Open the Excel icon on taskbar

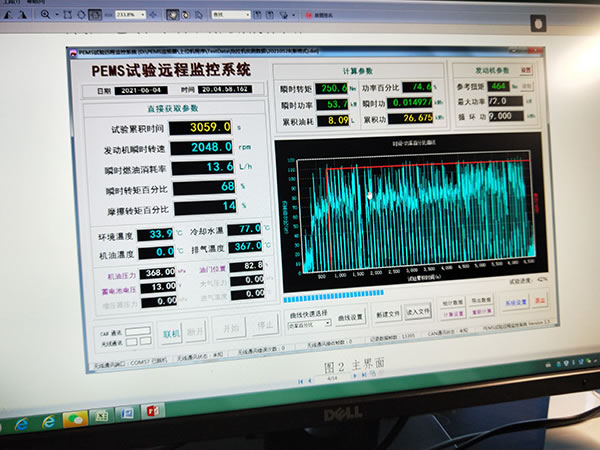coord(102,419)
